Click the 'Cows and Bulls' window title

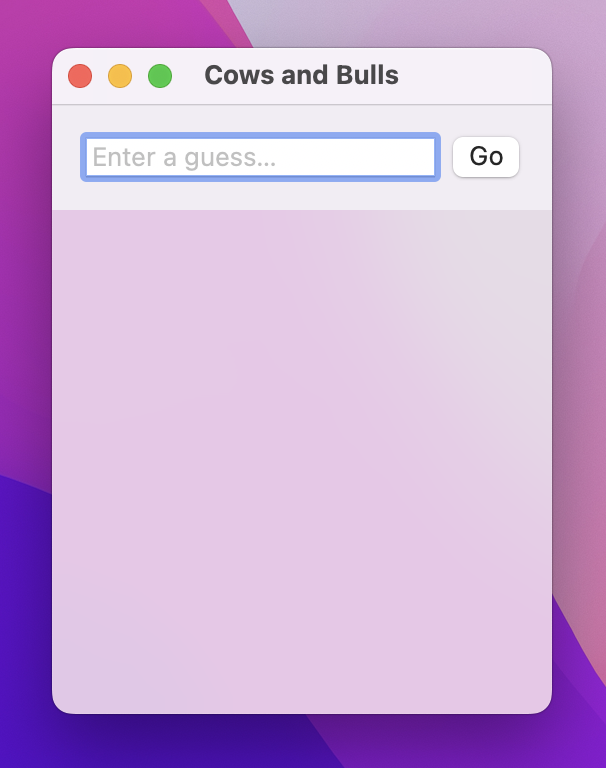(x=301, y=75)
